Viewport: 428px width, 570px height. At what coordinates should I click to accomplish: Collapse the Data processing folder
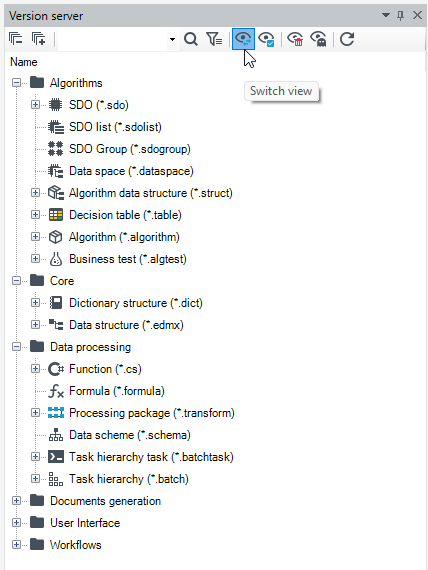(x=16, y=347)
